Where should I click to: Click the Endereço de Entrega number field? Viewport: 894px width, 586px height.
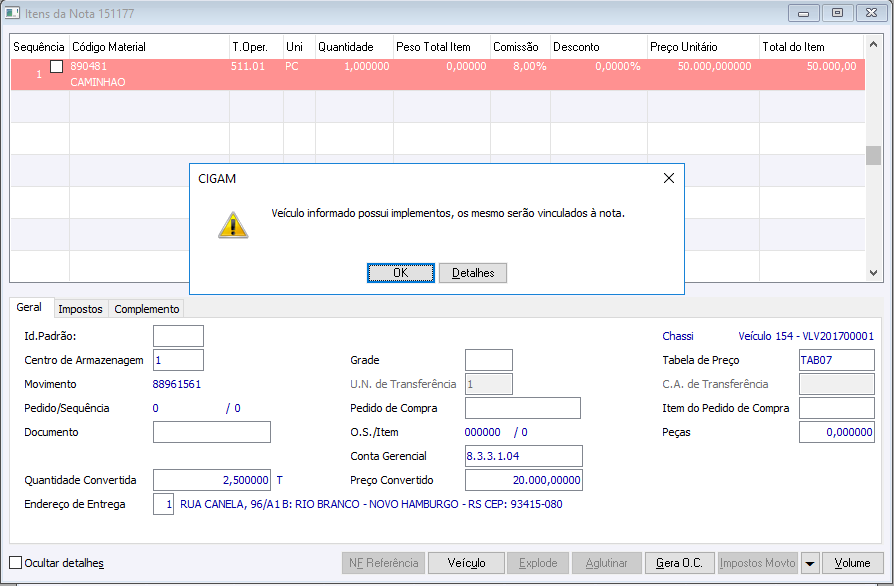[164, 504]
